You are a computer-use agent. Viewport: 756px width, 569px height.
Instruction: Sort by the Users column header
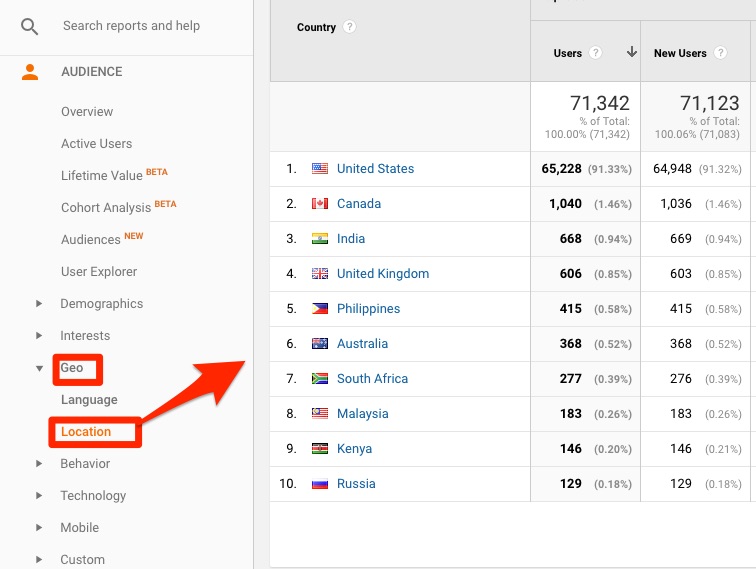point(567,53)
